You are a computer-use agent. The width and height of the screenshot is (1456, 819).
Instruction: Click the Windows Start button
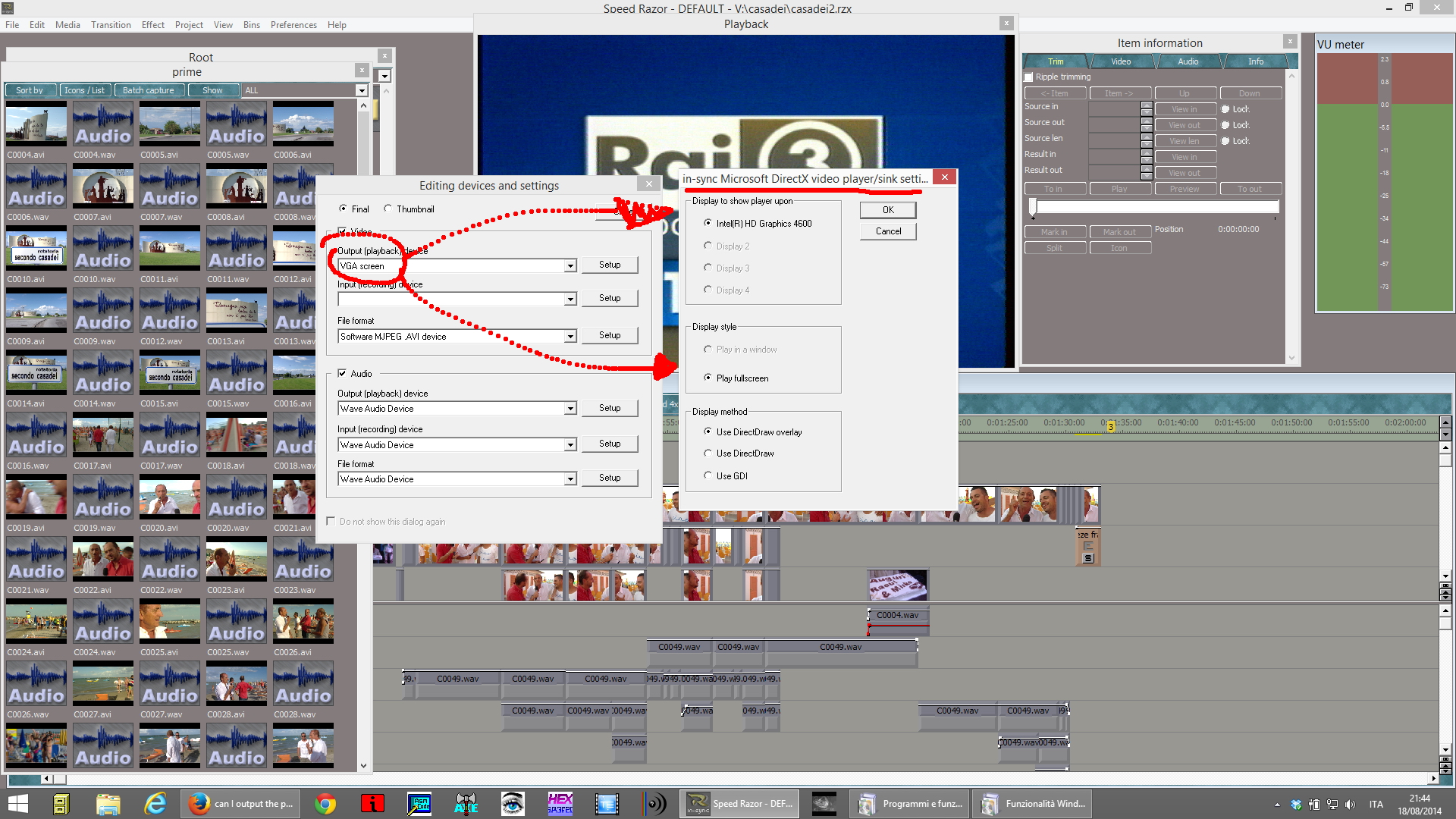pyautogui.click(x=17, y=804)
